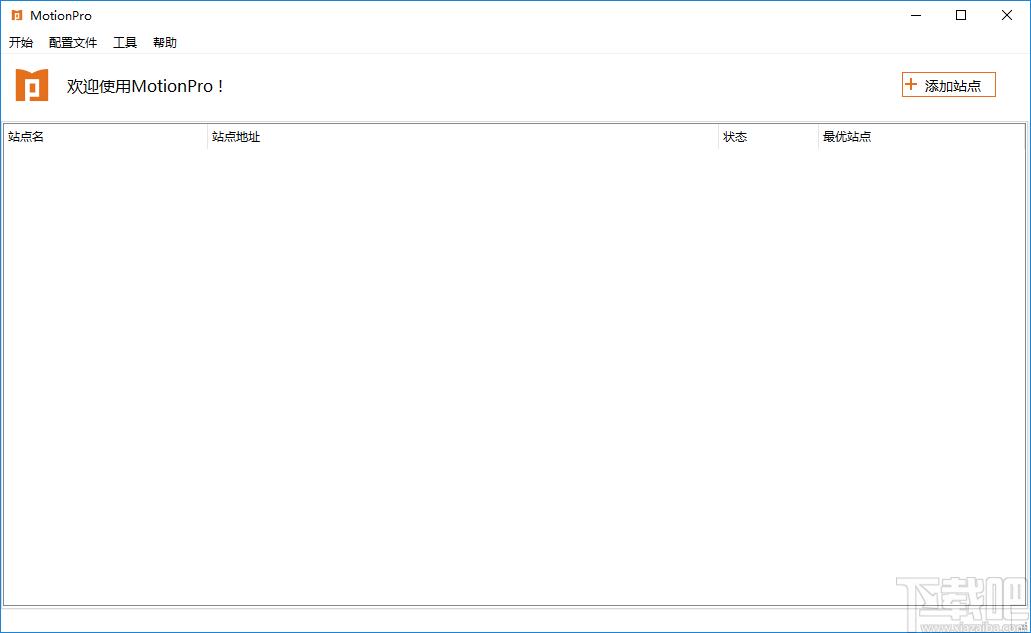Click the orange MotionPro logo
Image resolution: width=1031 pixels, height=633 pixels.
[x=32, y=85]
